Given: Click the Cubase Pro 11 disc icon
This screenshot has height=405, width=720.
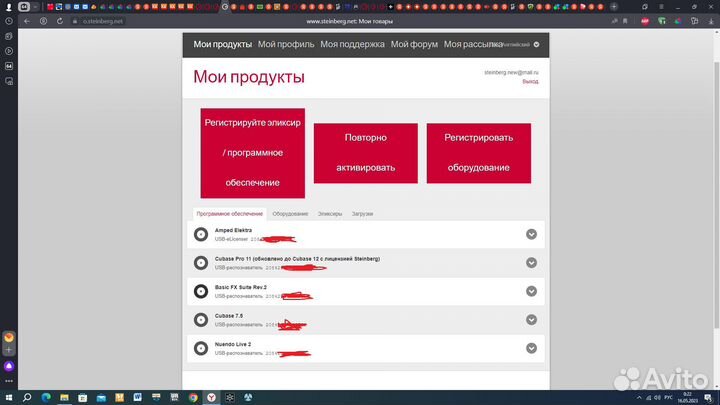Looking at the screenshot, I should [x=200, y=263].
